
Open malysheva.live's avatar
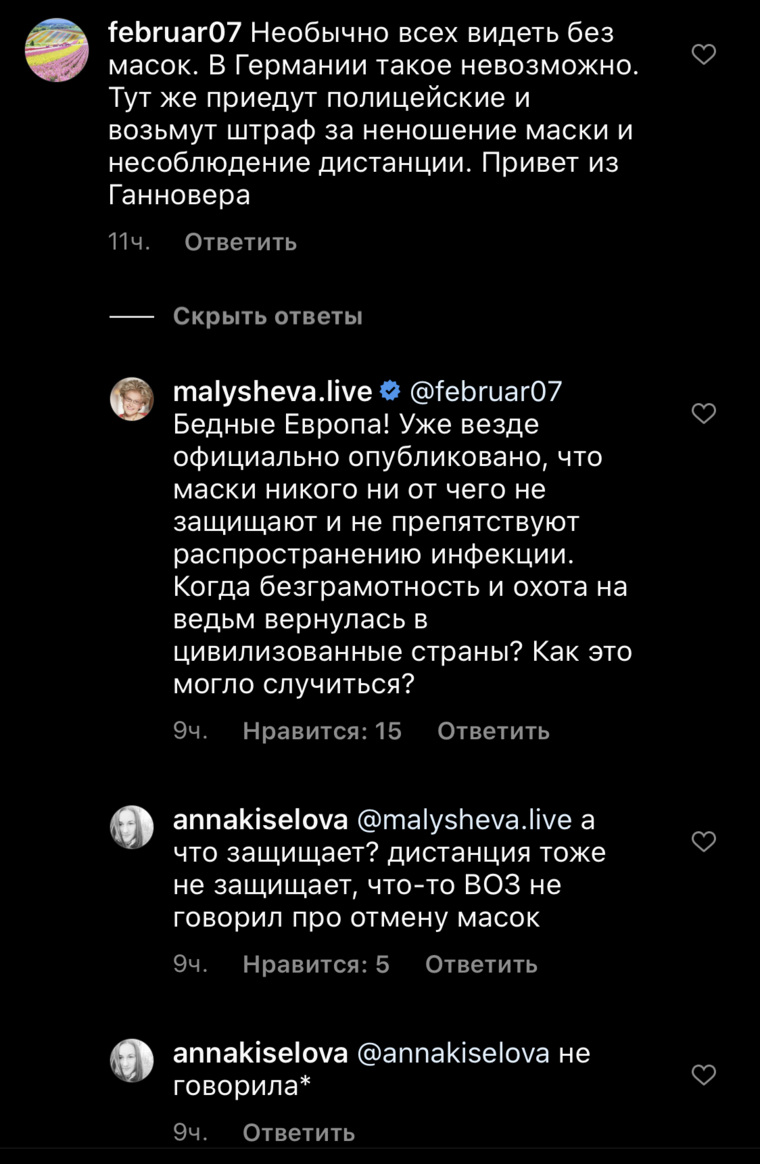point(130,400)
